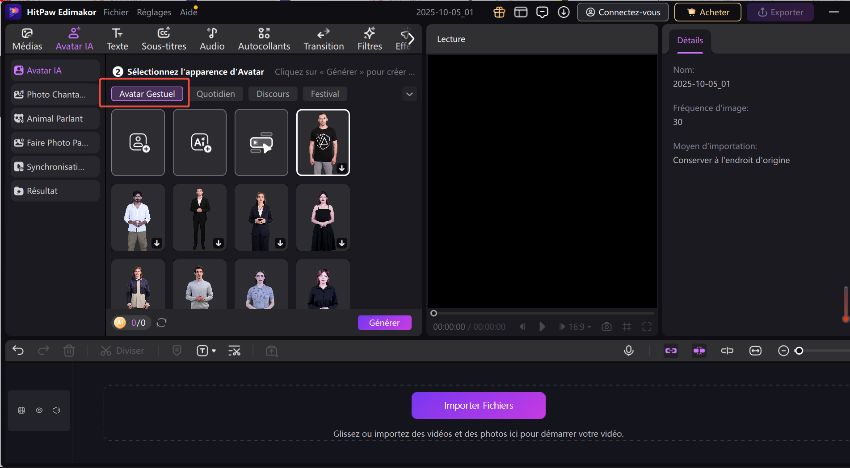Click the previous frame button
The image size is (850, 468).
pos(523,327)
